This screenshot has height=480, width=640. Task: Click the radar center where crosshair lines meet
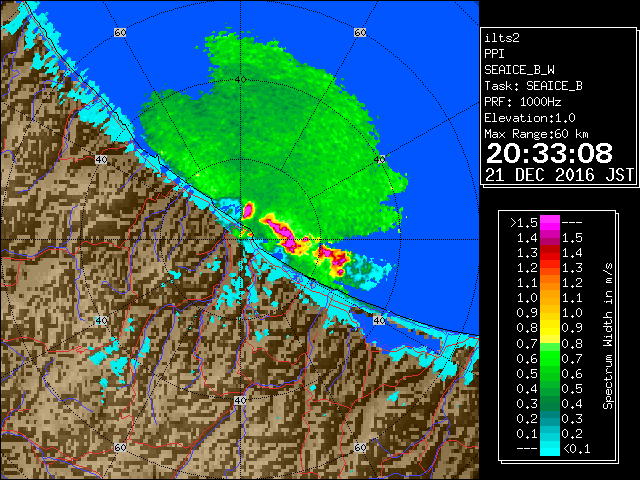tap(240, 240)
